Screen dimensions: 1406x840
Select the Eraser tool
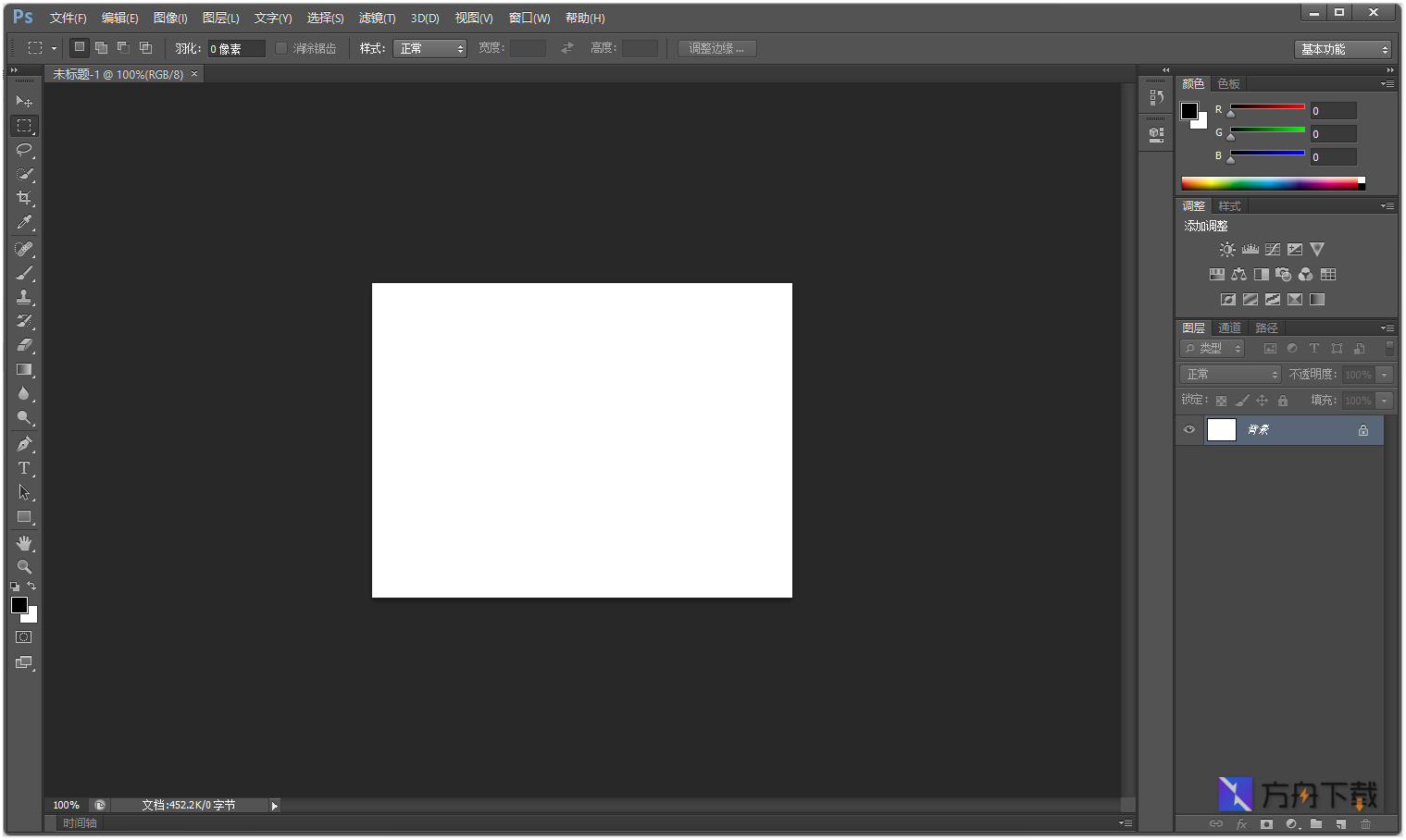click(x=24, y=346)
